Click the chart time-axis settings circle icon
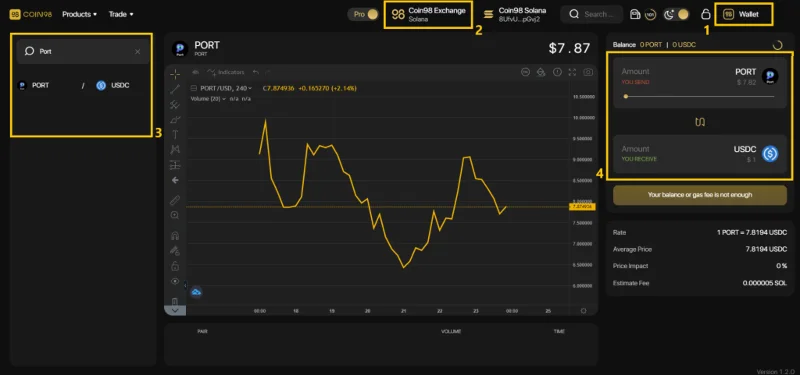The width and height of the screenshot is (800, 375). (x=583, y=311)
